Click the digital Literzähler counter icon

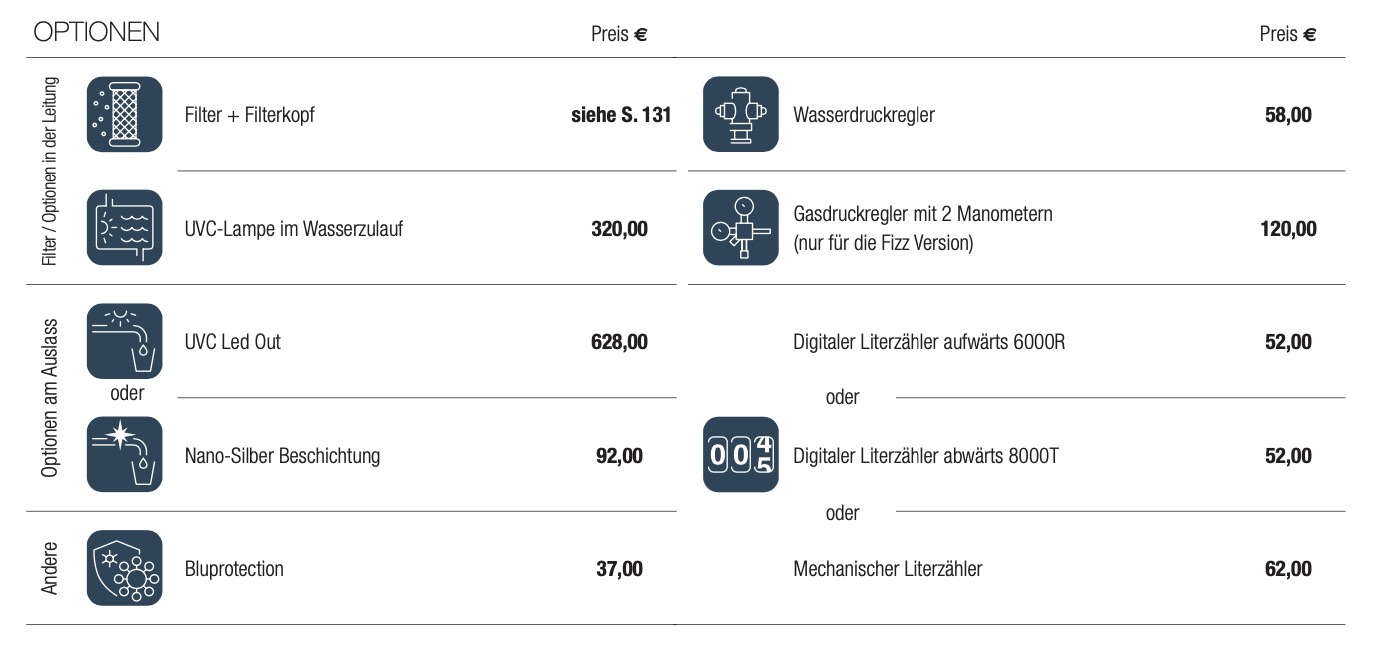point(740,455)
